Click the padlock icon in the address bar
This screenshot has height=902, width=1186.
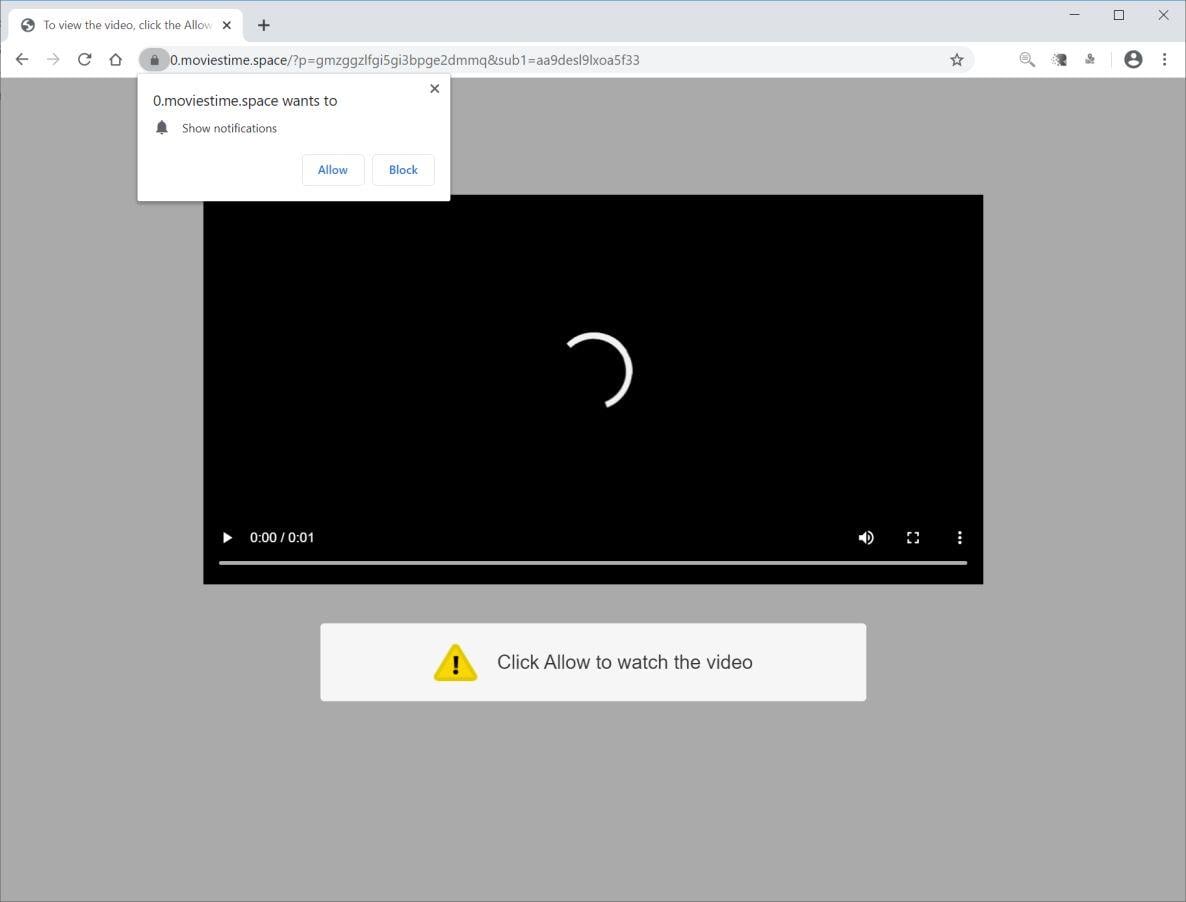154,59
